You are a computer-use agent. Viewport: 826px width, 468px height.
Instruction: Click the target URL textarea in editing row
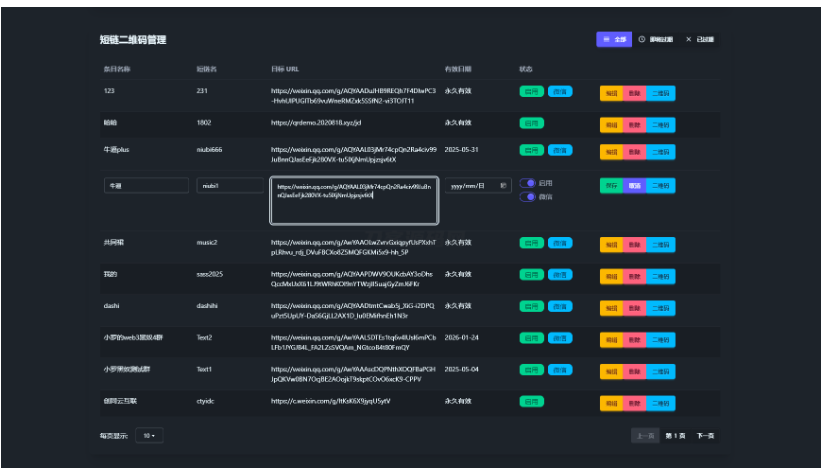pos(353,200)
